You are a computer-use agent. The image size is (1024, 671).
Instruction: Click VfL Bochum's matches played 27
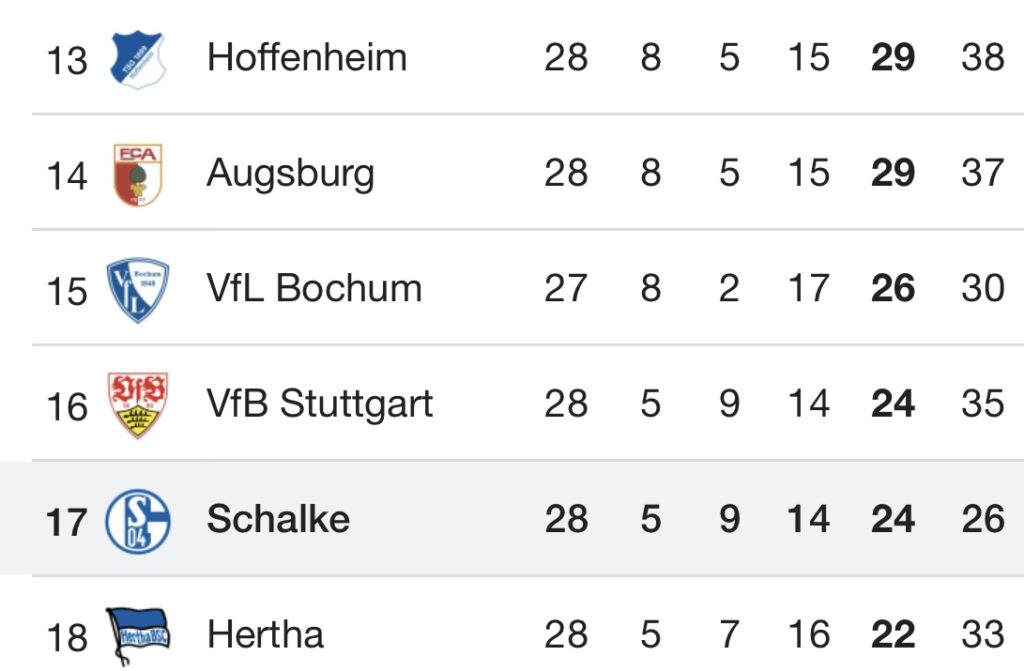(565, 289)
